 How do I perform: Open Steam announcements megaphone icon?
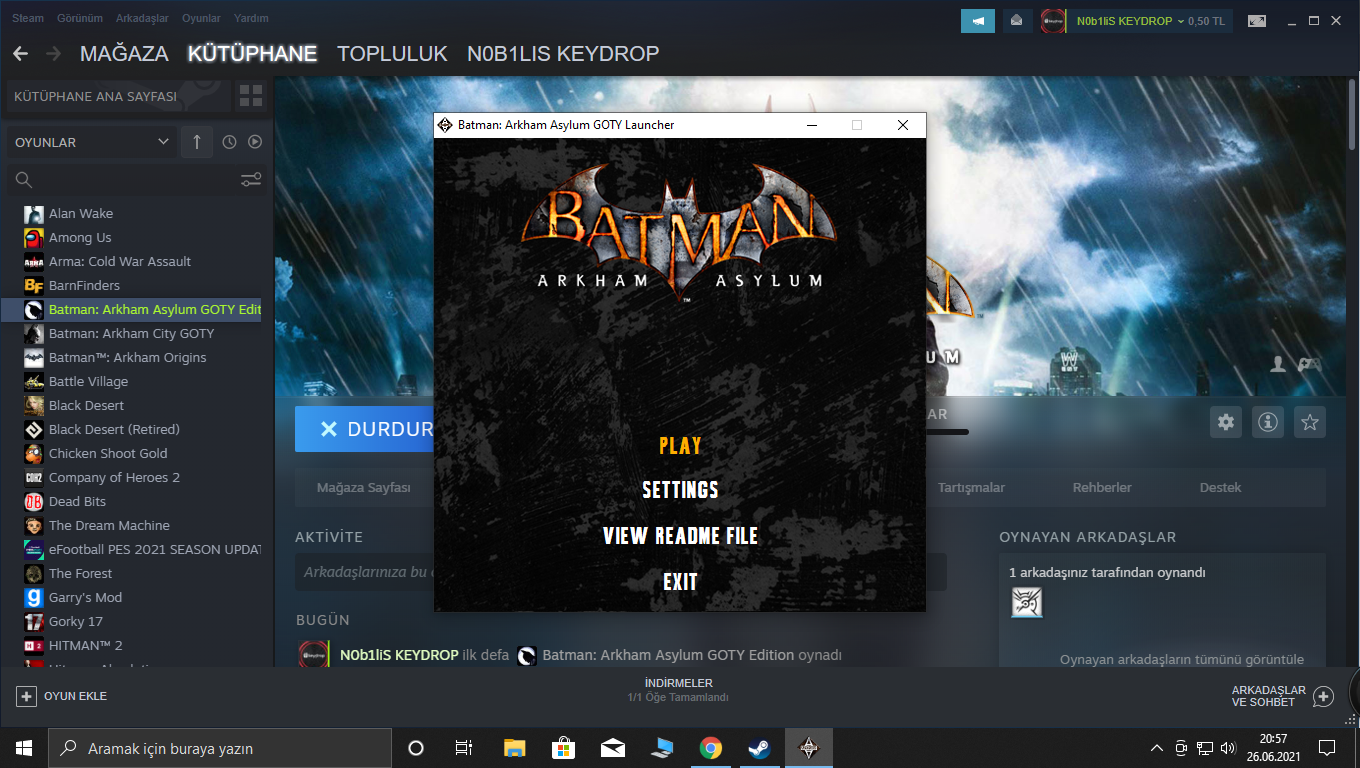pyautogui.click(x=978, y=20)
